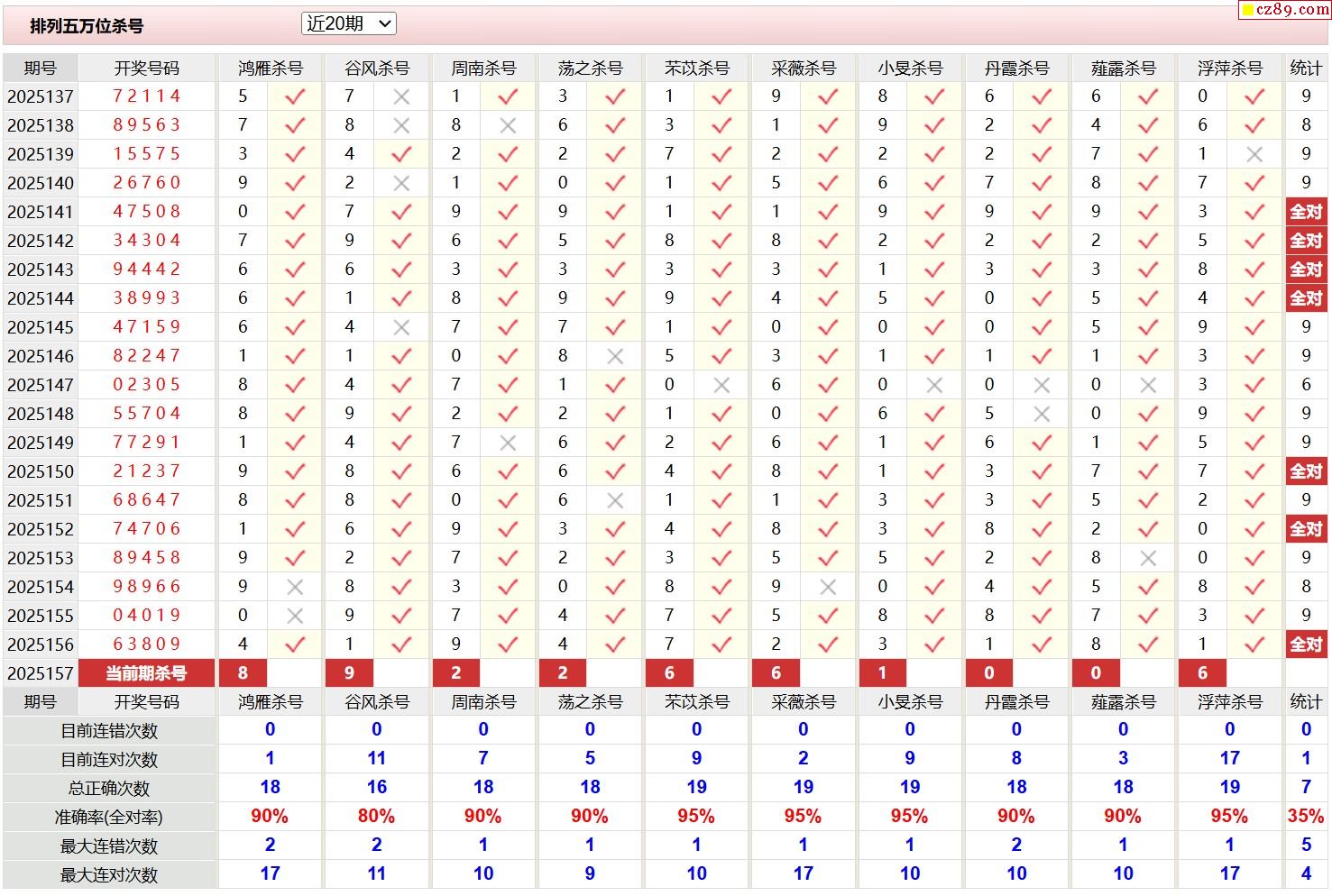Select the 目前连错次数 row label

point(109,731)
